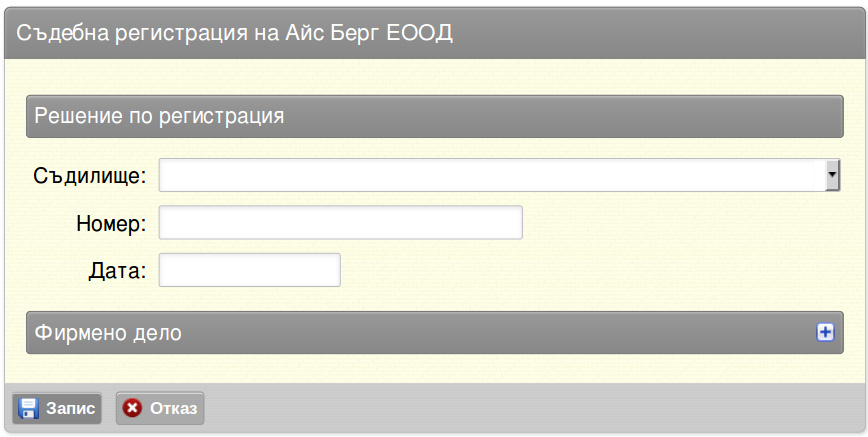
Task: Open the Съдилище dropdown arrow
Action: pos(832,175)
